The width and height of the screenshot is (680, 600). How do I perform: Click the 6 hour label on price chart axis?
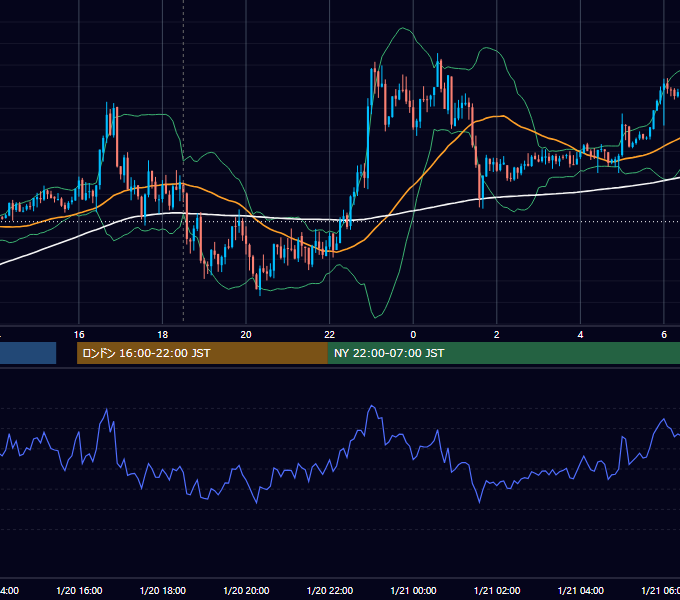coord(664,335)
